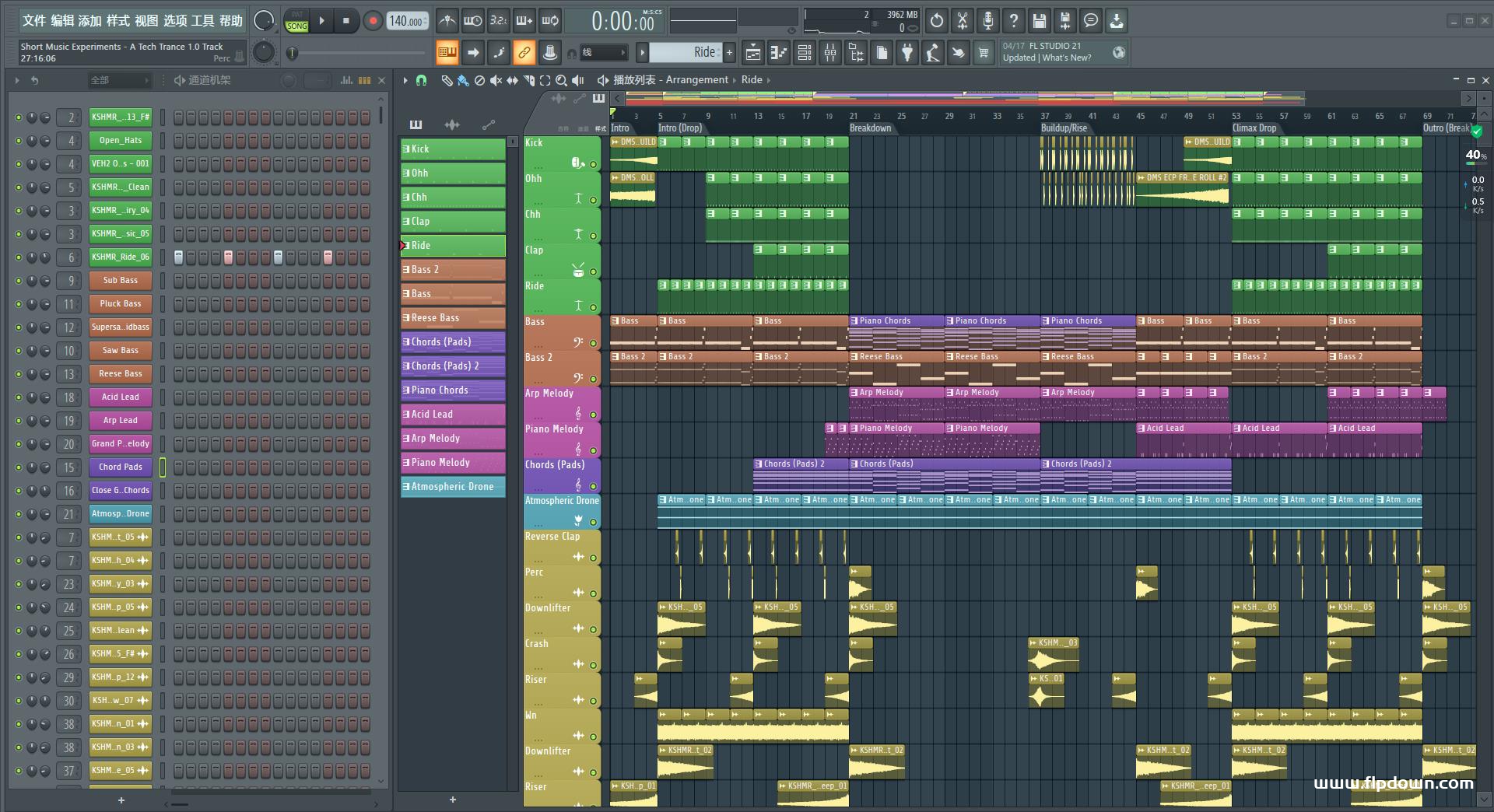Open the playlist window icon
This screenshot has width=1494, height=812.
753,53
